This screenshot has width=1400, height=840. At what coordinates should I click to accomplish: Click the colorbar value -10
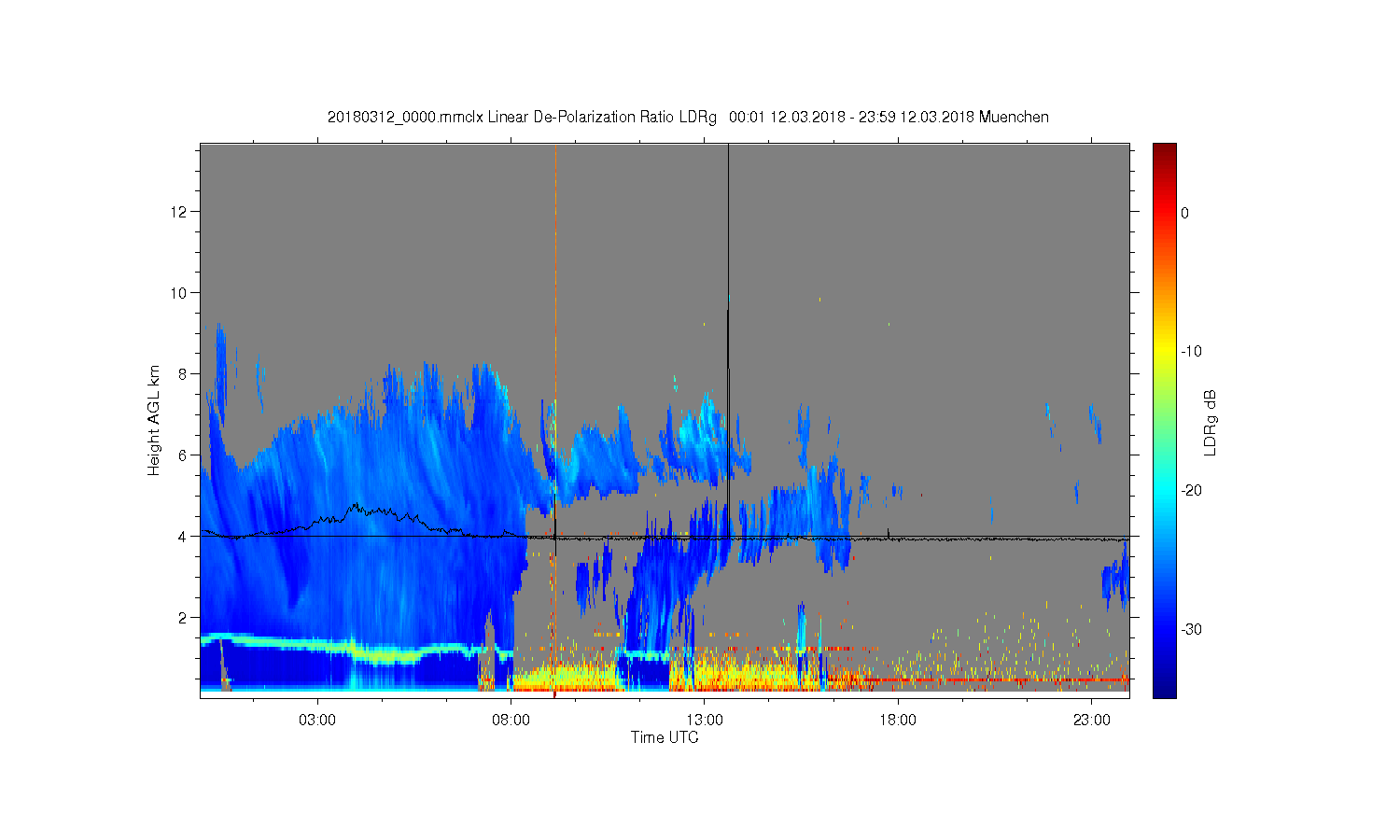pos(1191,352)
